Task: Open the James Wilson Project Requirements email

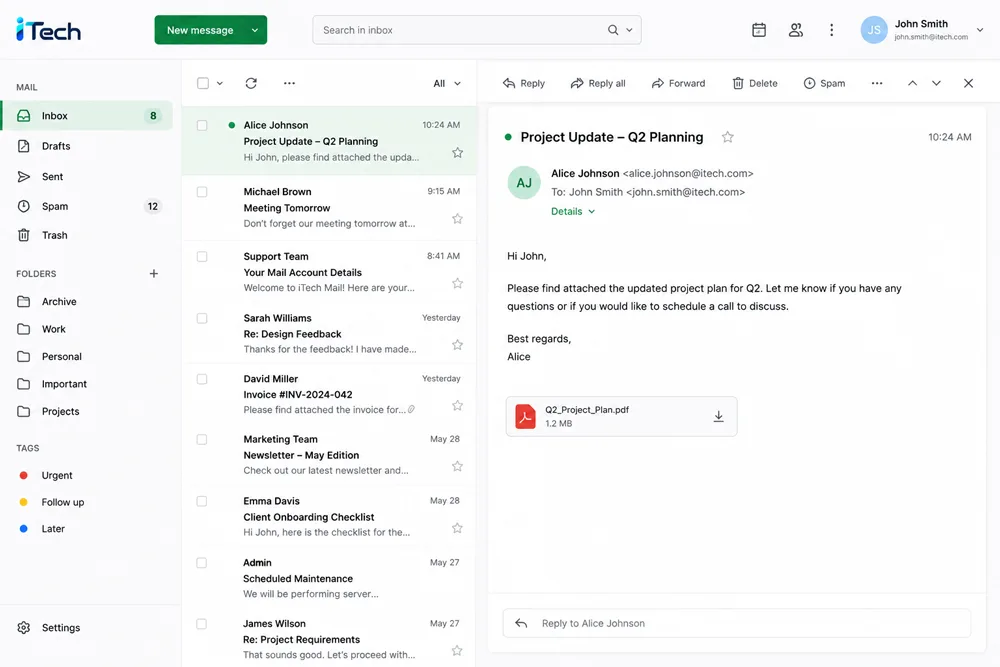Action: [x=329, y=639]
